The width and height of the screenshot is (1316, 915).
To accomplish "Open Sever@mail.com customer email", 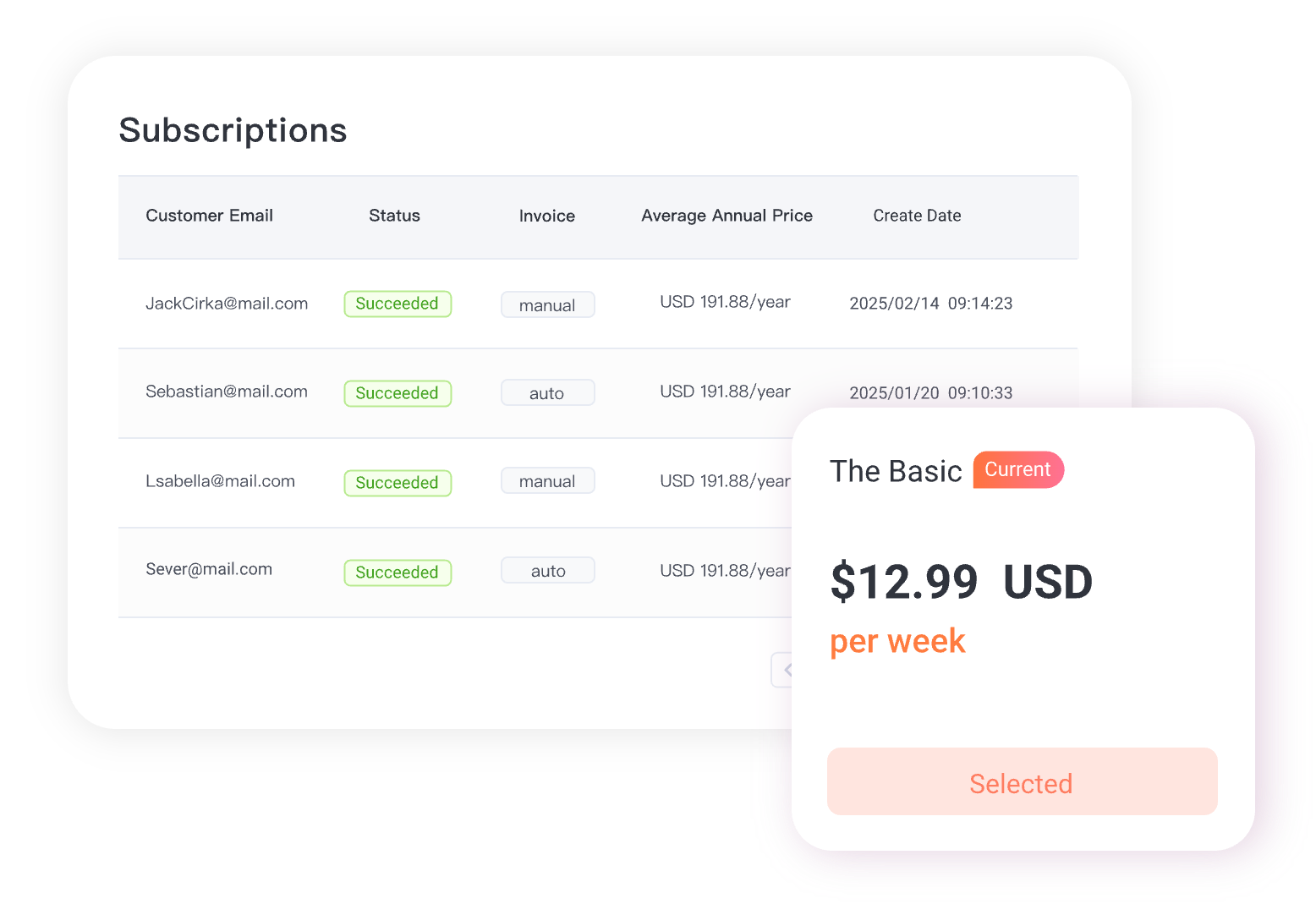I will click(209, 569).
